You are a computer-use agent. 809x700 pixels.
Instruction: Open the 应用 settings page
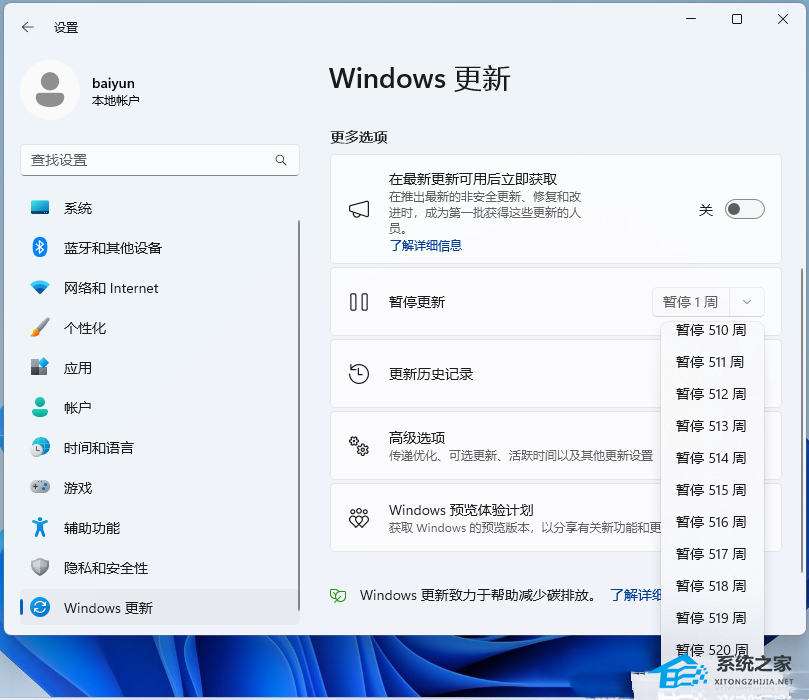(72, 368)
